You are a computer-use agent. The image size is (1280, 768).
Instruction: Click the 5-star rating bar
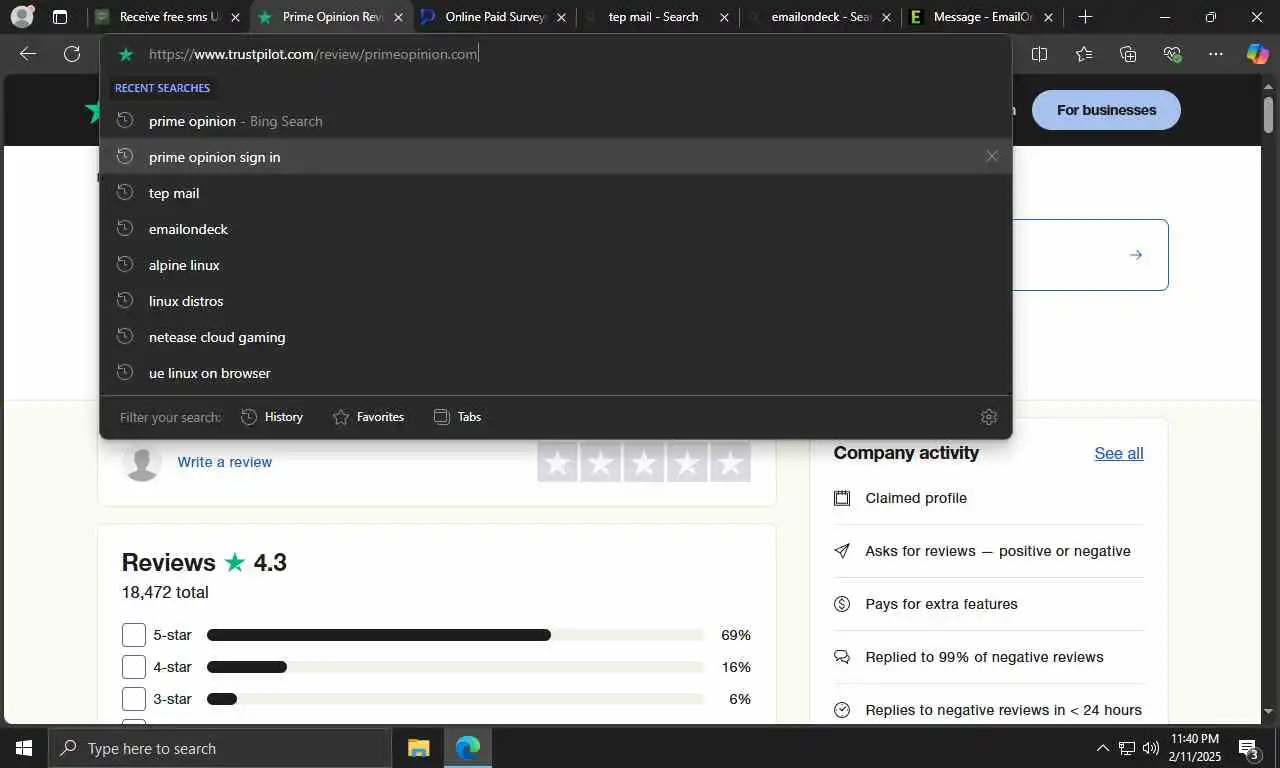(455, 635)
